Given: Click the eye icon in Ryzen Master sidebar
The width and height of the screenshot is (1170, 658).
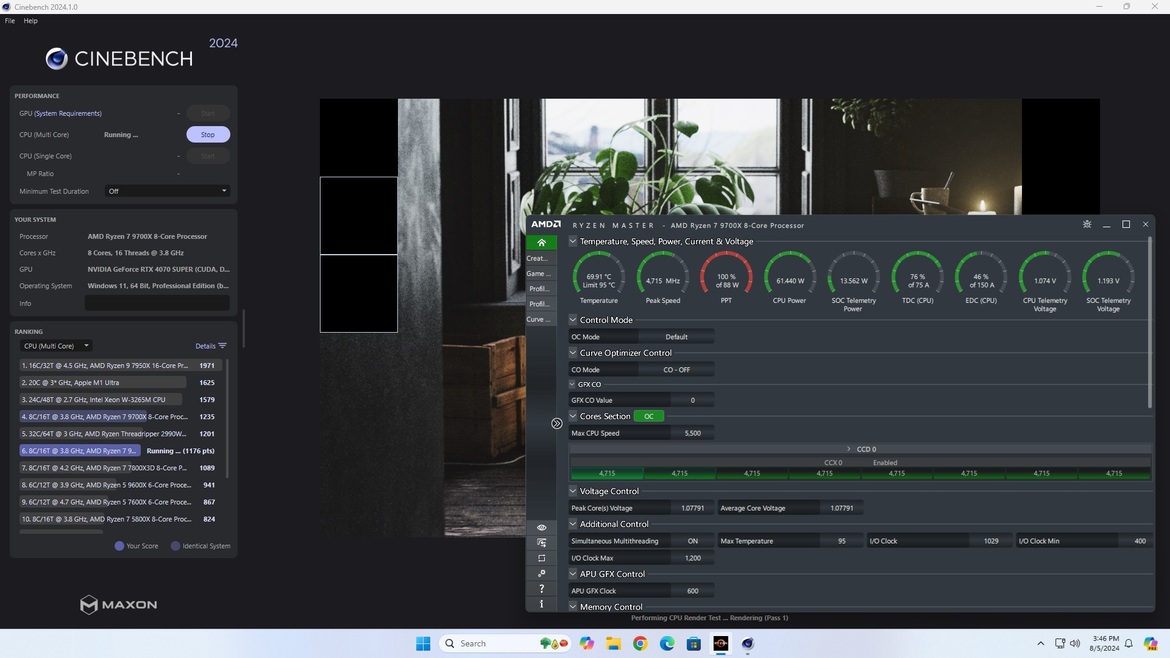Looking at the screenshot, I should (541, 527).
